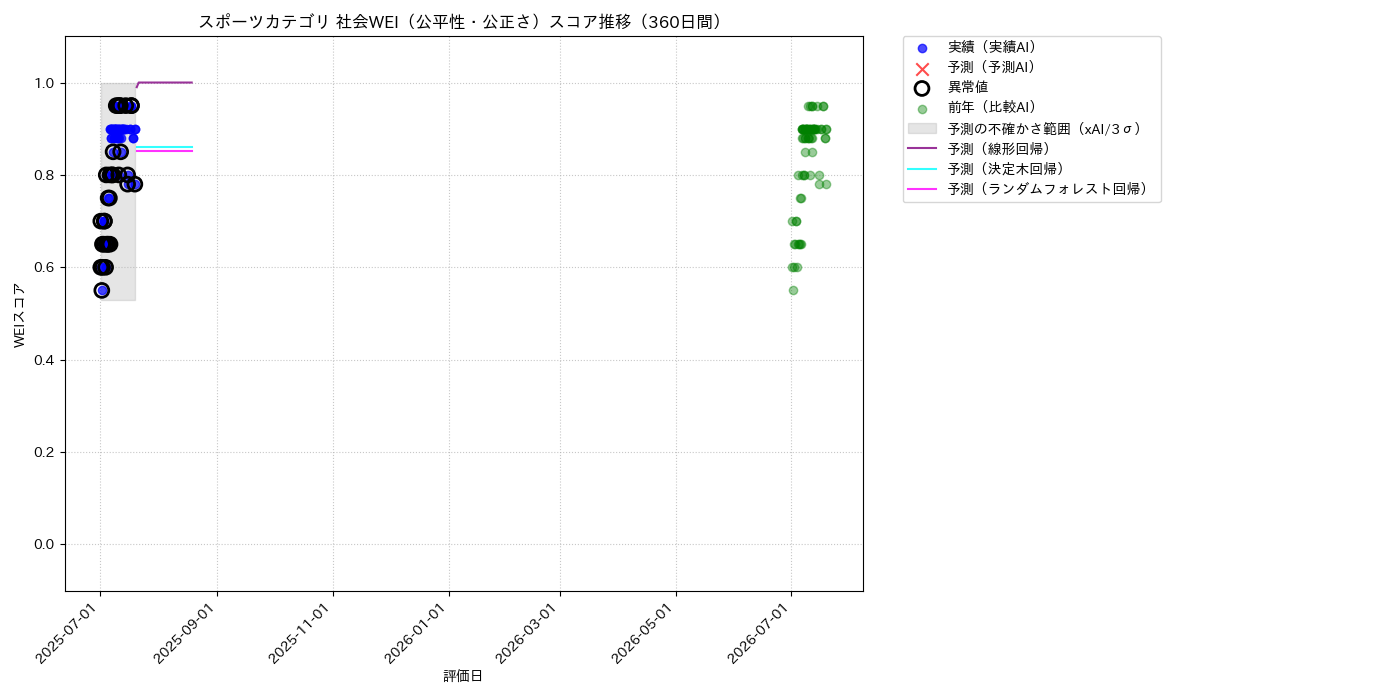Click the lowest outlier point at 0.55
This screenshot has height=700, width=1400.
pyautogui.click(x=102, y=290)
